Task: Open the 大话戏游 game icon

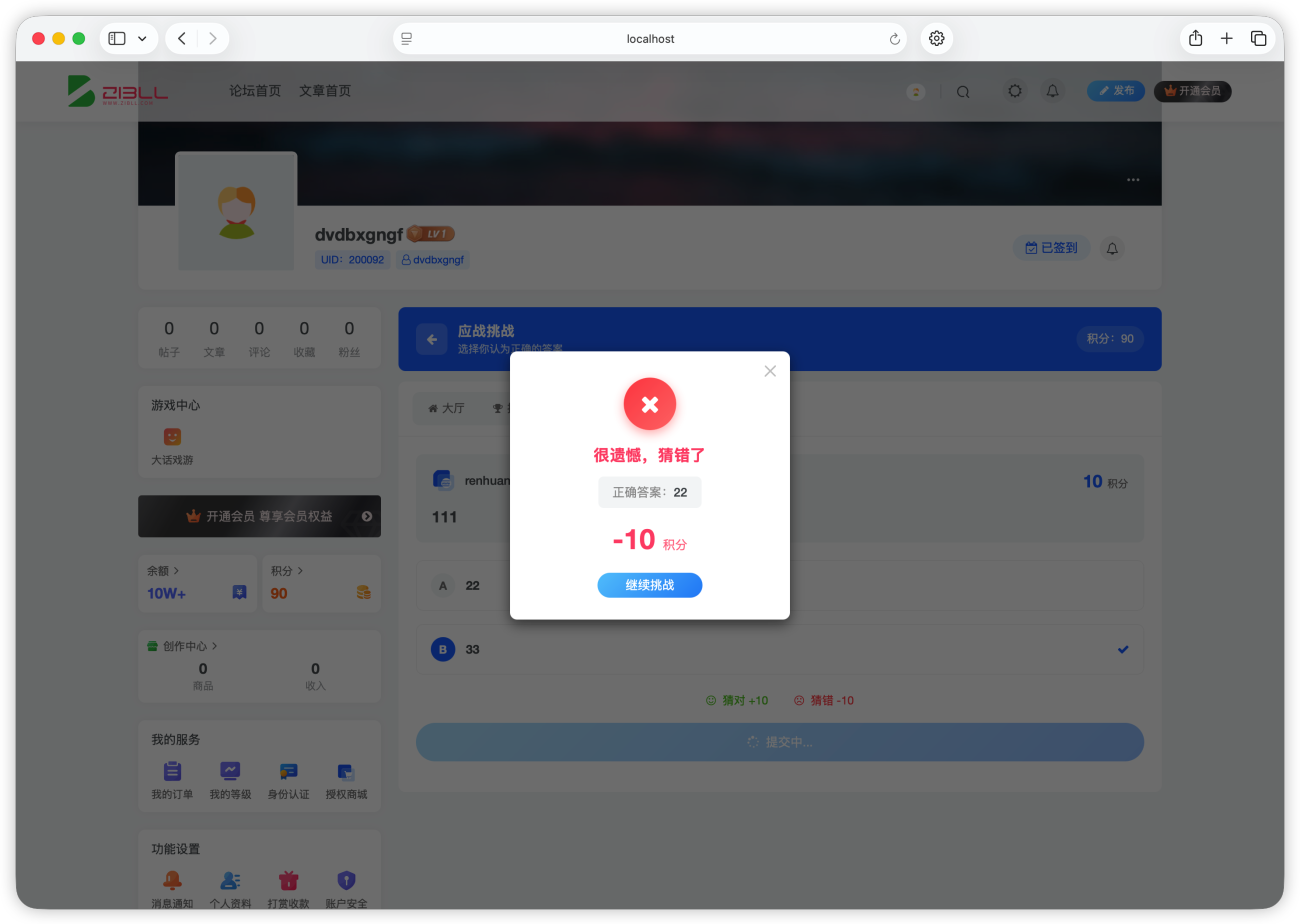Action: pos(172,437)
